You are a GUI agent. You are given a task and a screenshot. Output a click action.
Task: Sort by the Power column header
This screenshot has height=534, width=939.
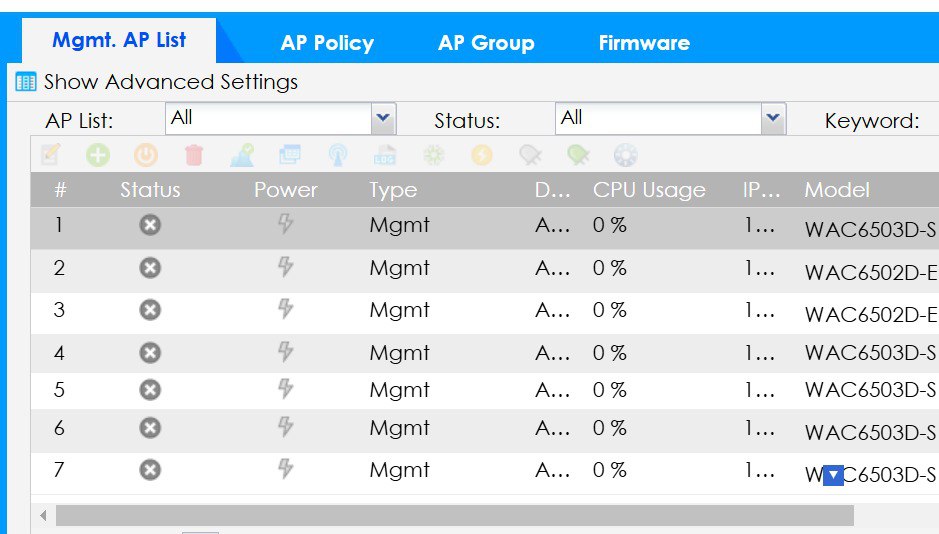(286, 190)
